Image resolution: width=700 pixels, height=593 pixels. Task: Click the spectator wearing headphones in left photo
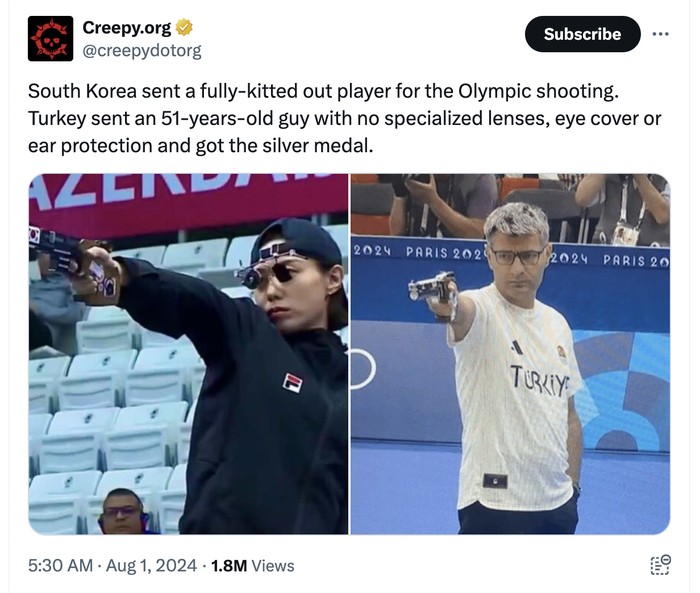[122, 511]
